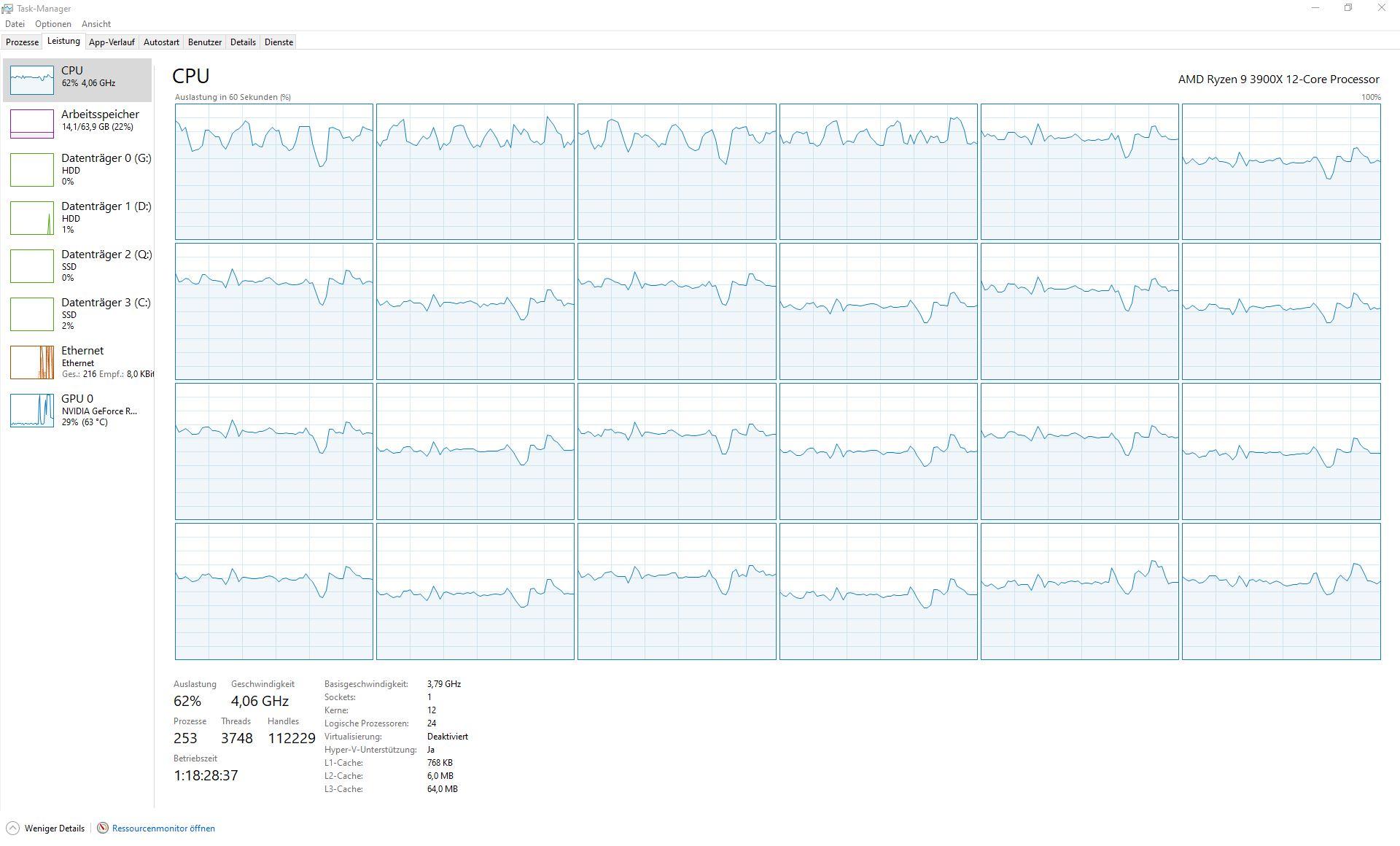Collapse view with Weniger Details chevron
The width and height of the screenshot is (1400, 846).
(x=12, y=828)
